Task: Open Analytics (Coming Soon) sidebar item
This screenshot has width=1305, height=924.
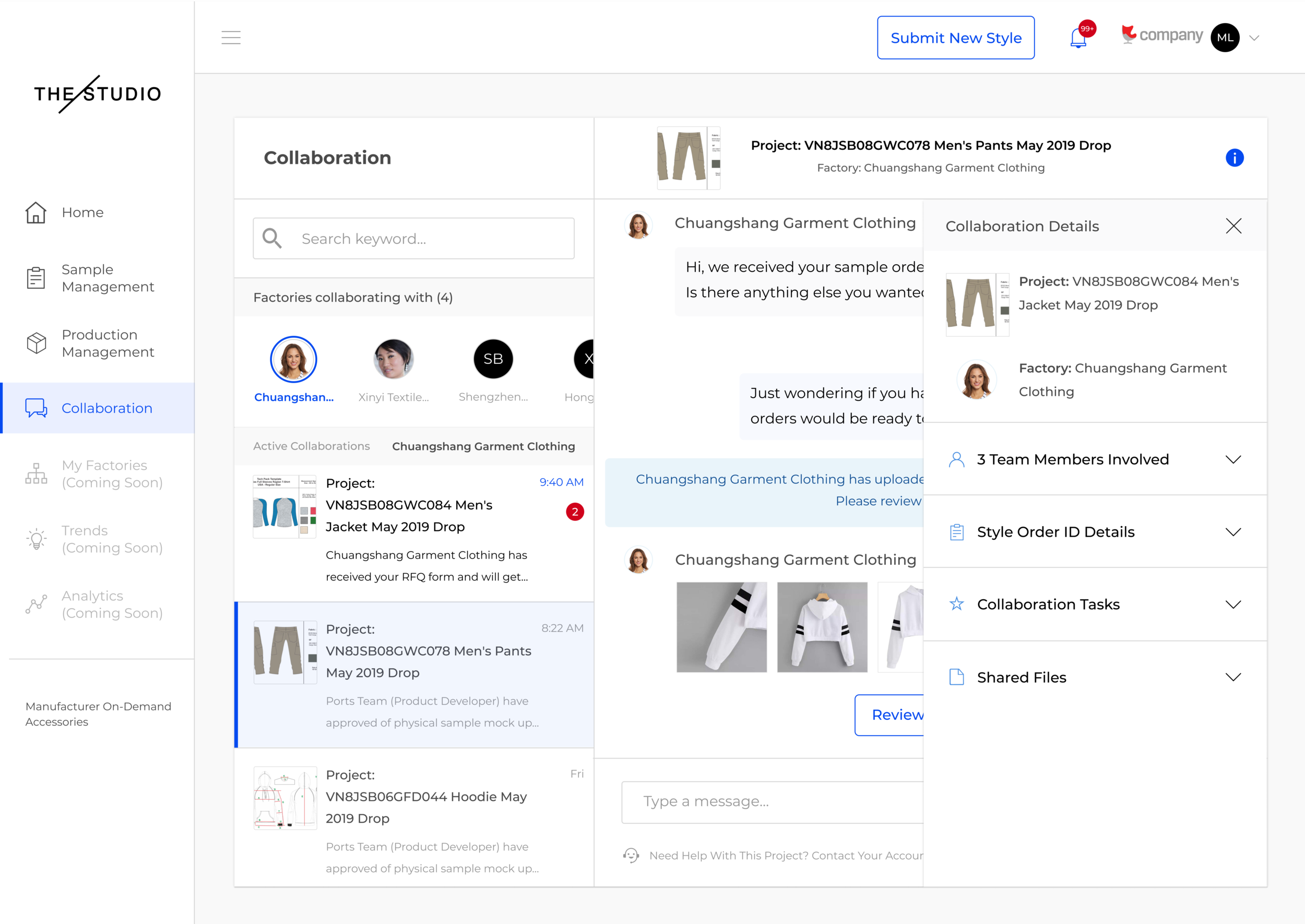Action: [97, 603]
